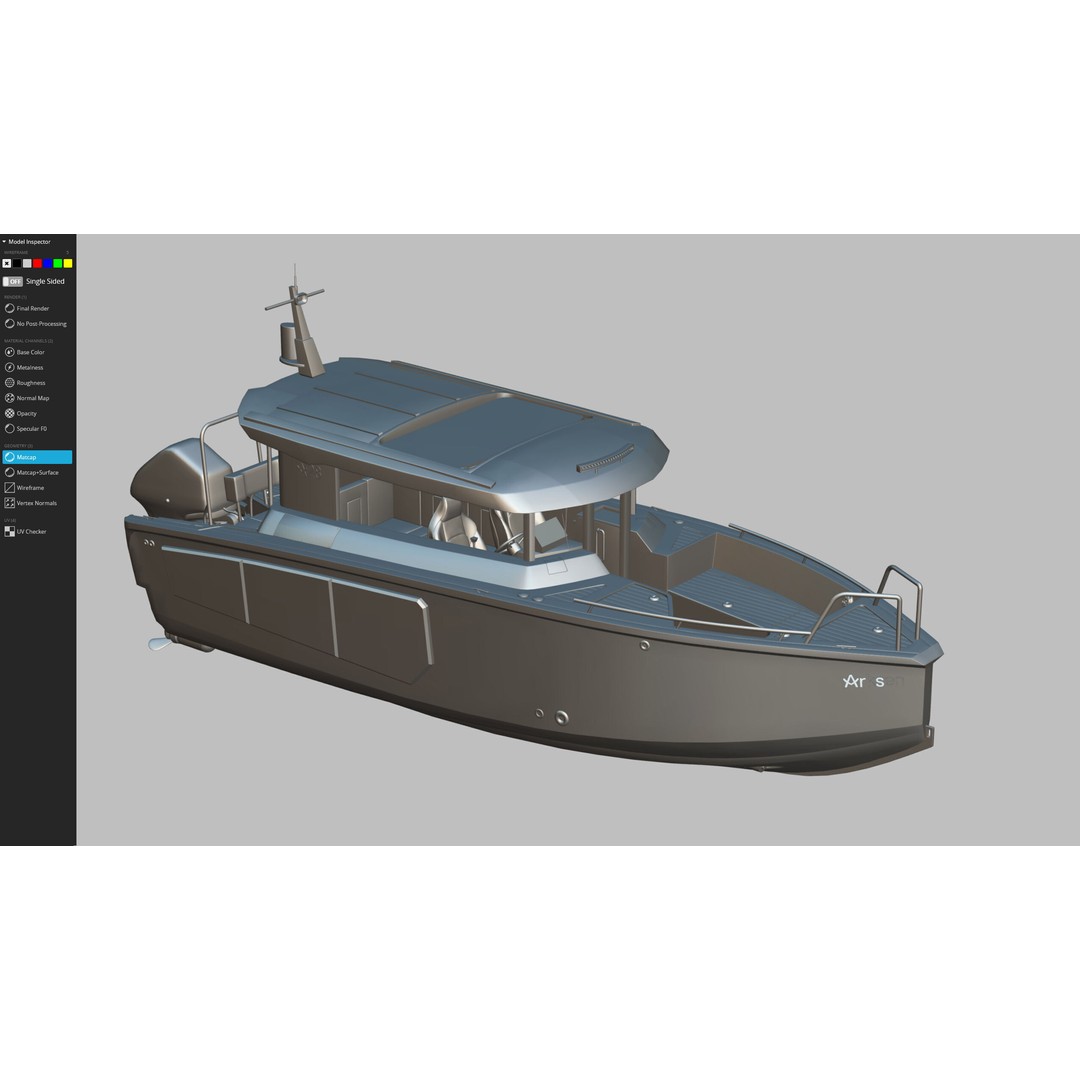1080x1080 pixels.
Task: Show the Specular F0 channel
Action: point(26,428)
